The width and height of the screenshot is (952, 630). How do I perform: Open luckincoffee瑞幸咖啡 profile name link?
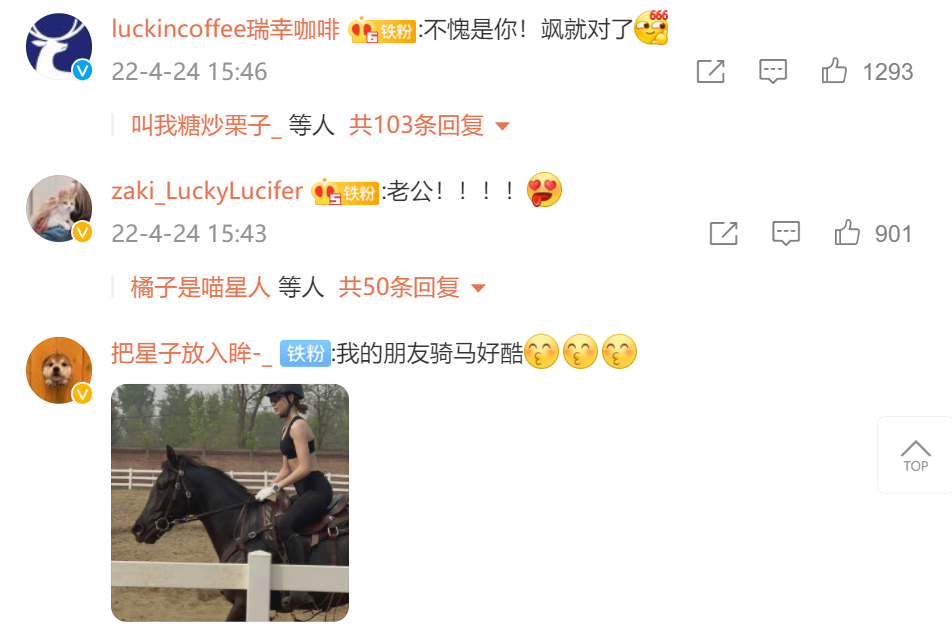pyautogui.click(x=225, y=29)
